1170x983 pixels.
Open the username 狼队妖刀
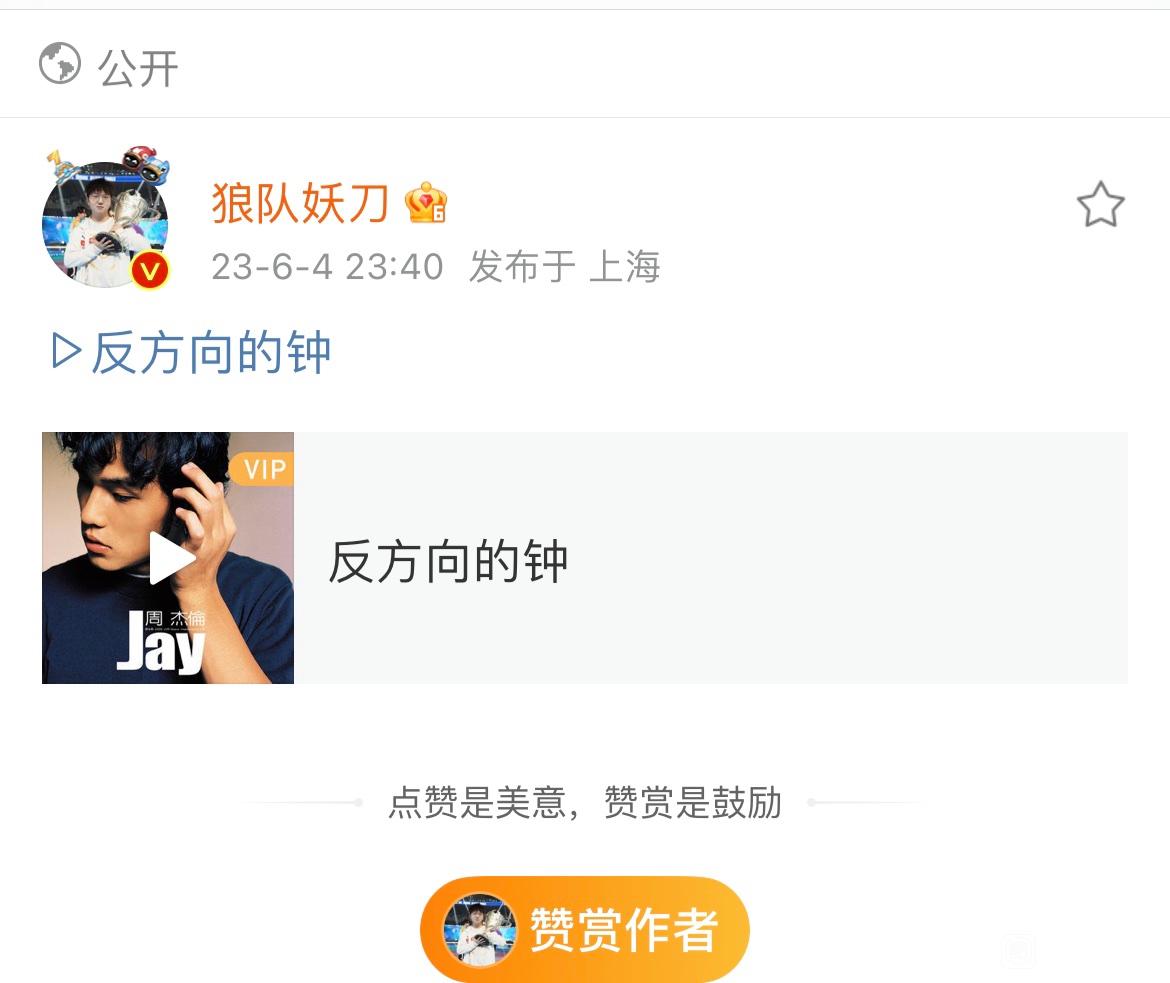(300, 203)
